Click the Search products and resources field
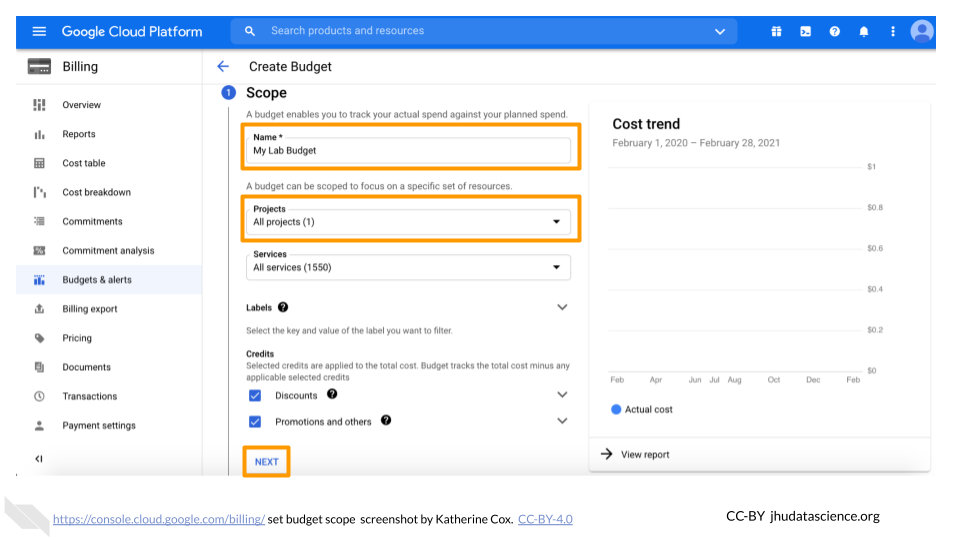Image resolution: width=960 pixels, height=540 pixels. (x=484, y=31)
